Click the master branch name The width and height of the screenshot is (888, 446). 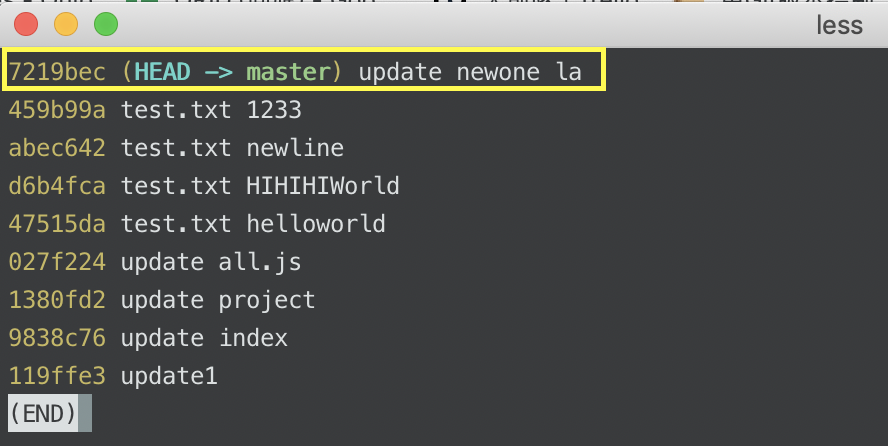(x=288, y=72)
